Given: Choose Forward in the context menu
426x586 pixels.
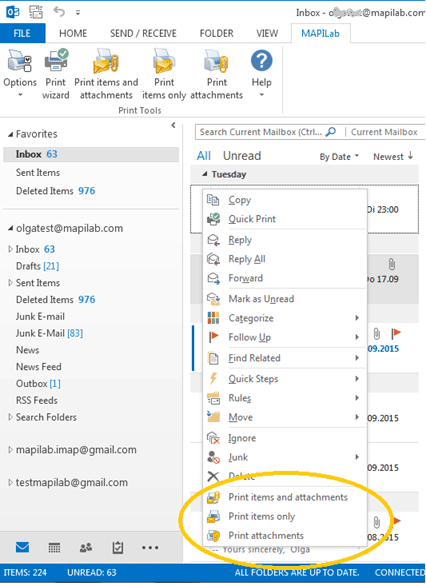Looking at the screenshot, I should [285, 278].
